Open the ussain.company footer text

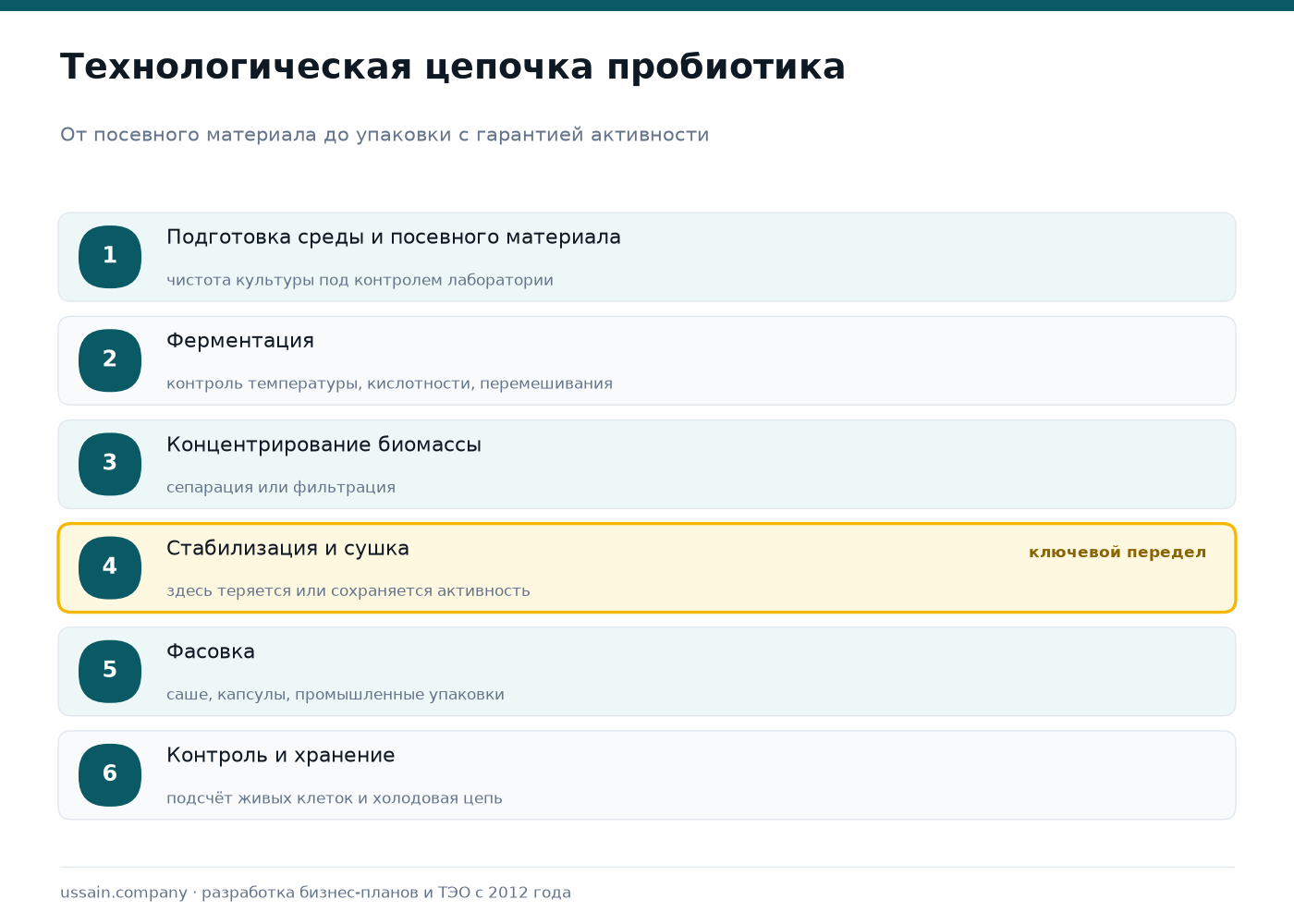tap(315, 893)
